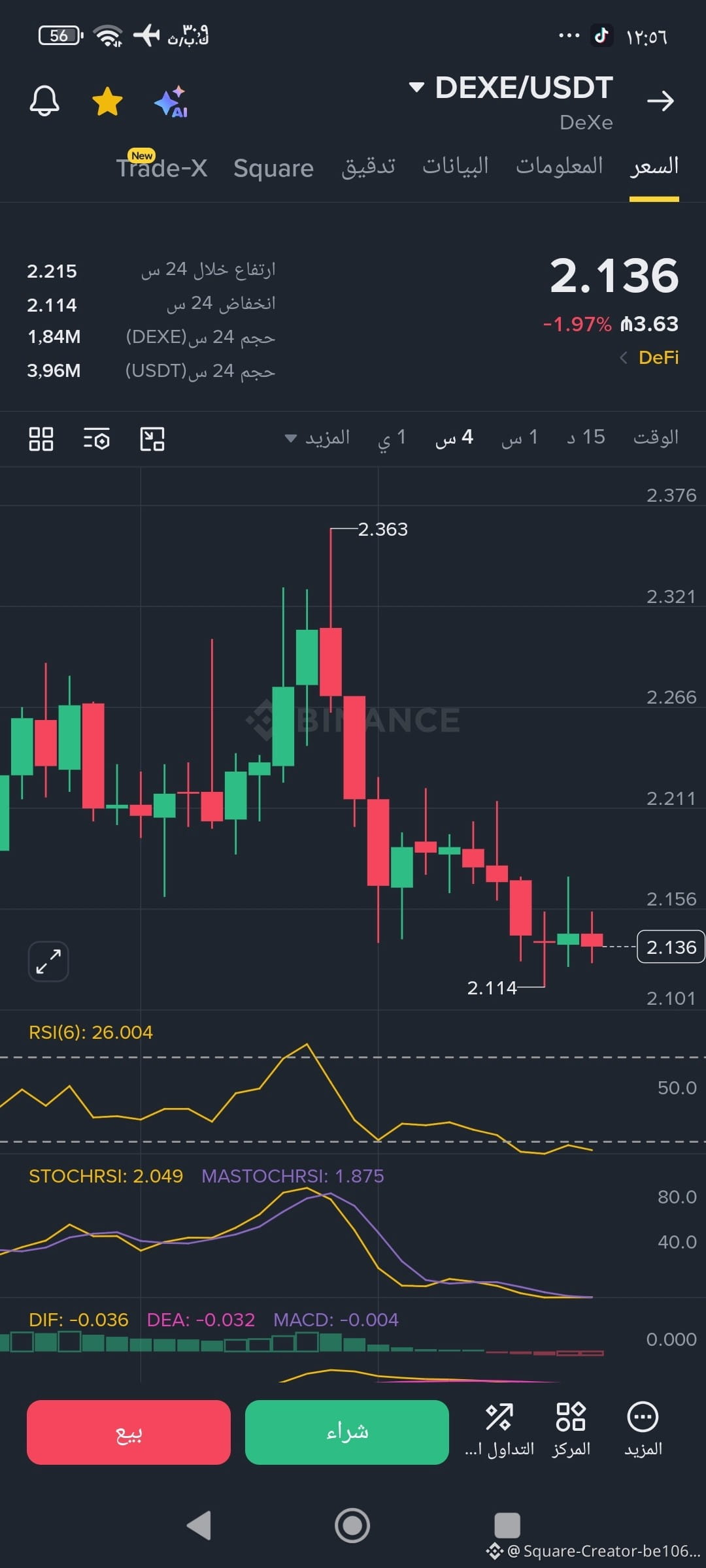Tap the price alert bell icon

click(44, 101)
